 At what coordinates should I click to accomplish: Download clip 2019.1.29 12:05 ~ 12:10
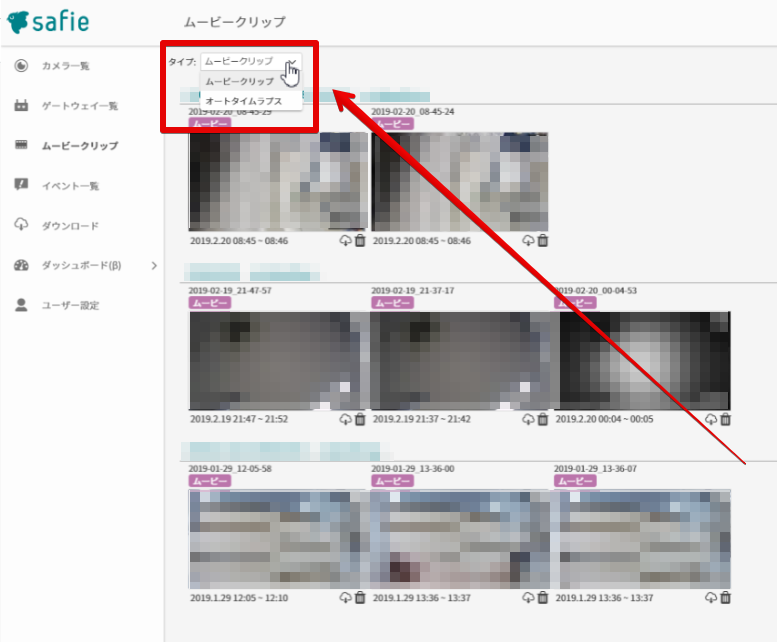point(345,598)
